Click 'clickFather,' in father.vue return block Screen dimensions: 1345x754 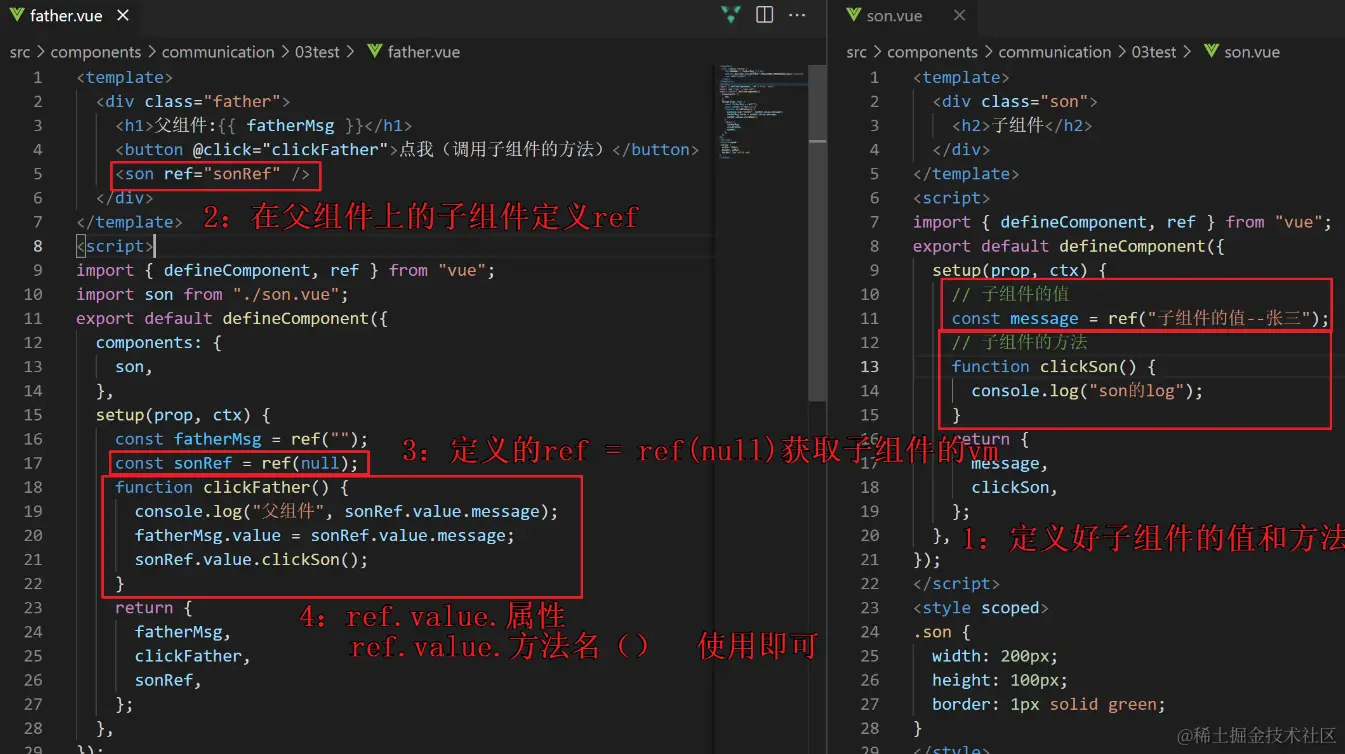pyautogui.click(x=193, y=656)
